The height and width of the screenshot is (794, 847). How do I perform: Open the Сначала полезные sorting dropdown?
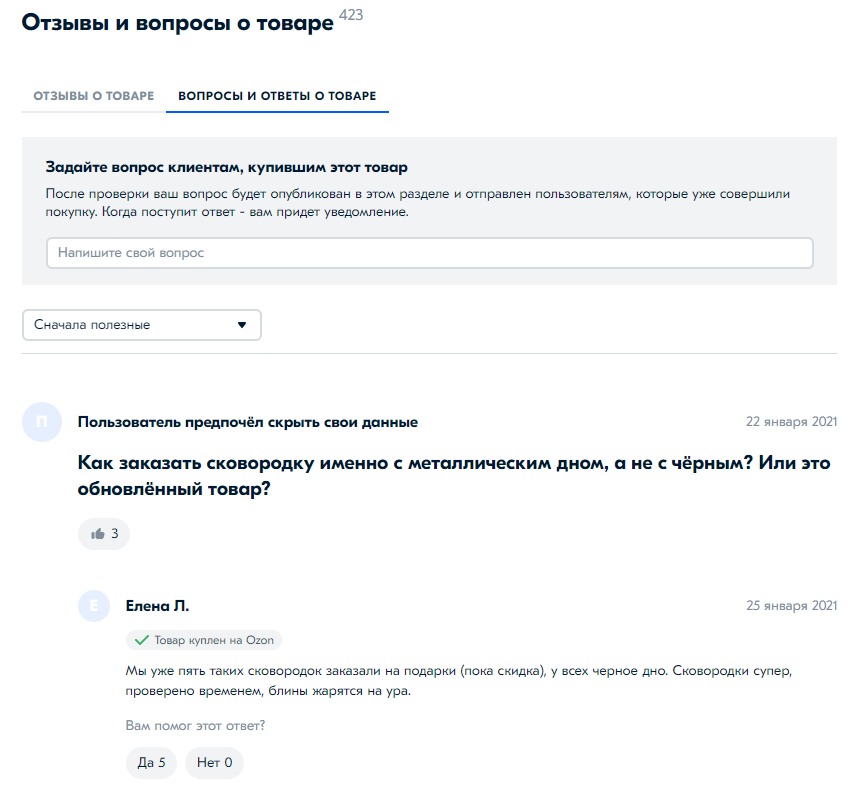142,325
